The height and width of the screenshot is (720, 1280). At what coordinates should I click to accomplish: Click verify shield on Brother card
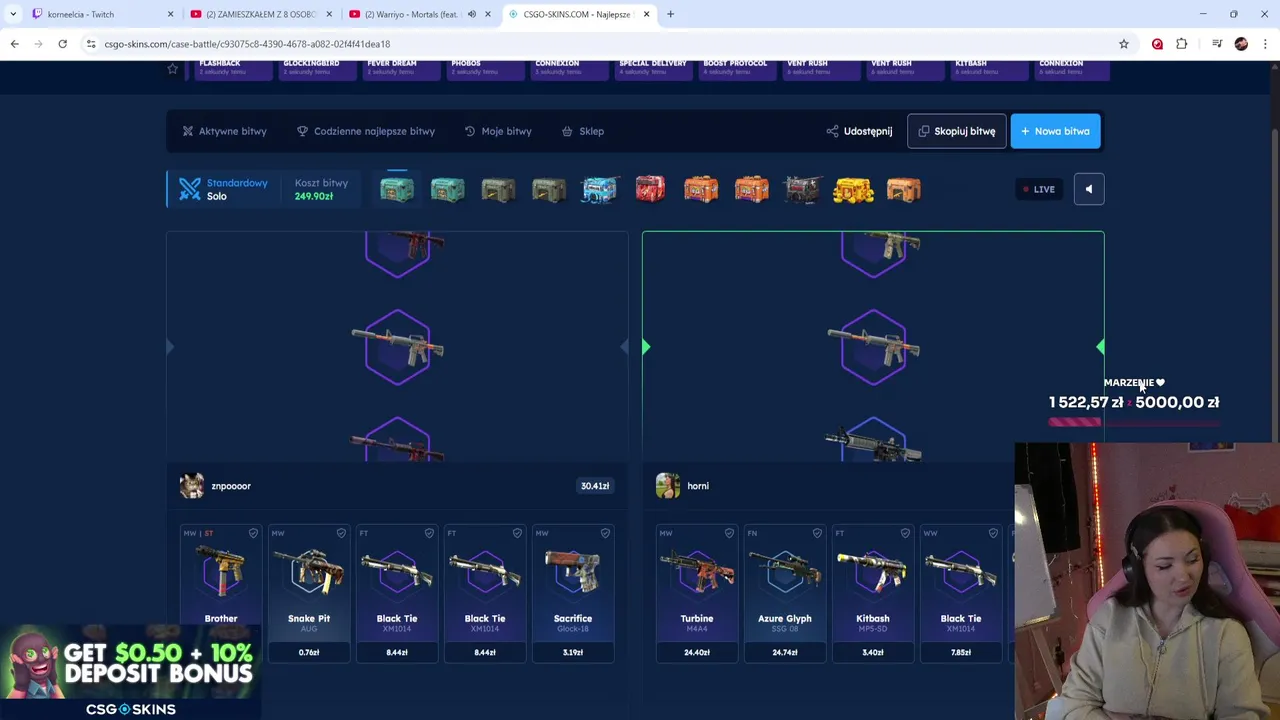tap(253, 533)
